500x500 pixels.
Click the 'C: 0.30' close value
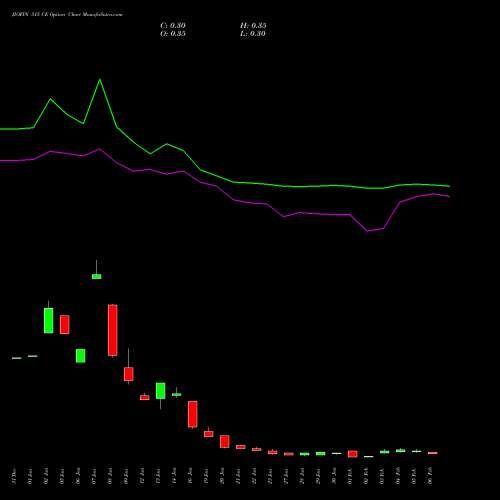point(173,25)
